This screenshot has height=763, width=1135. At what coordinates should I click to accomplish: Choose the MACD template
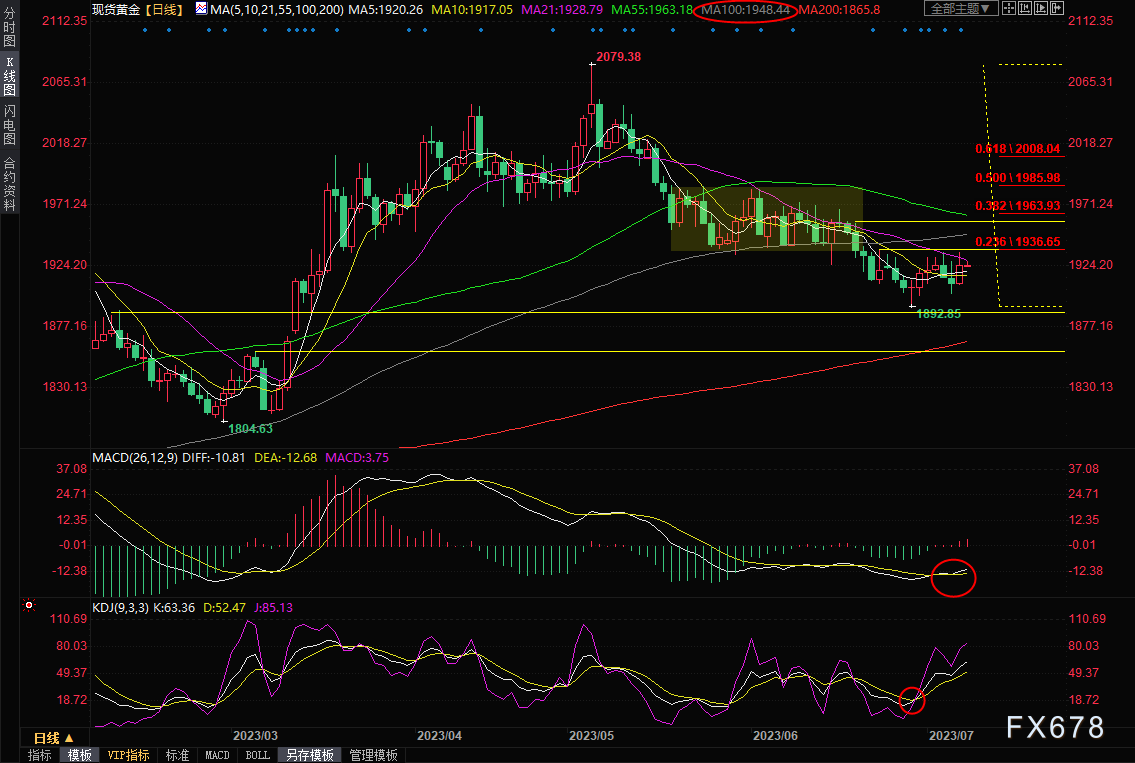pyautogui.click(x=217, y=755)
